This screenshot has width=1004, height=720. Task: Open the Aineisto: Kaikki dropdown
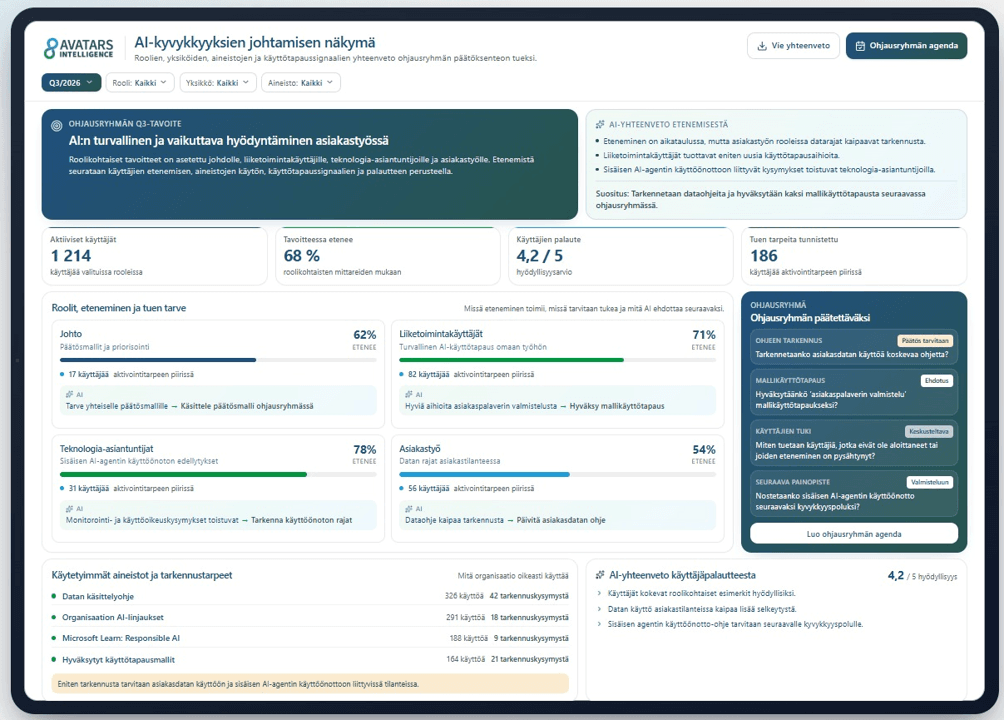[x=300, y=83]
